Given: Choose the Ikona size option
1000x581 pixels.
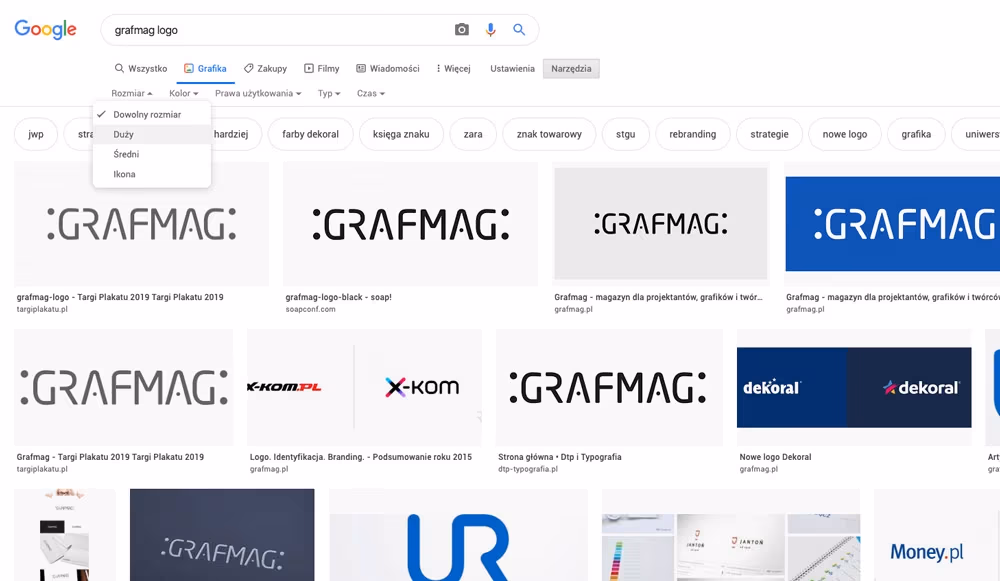Looking at the screenshot, I should point(152,173).
